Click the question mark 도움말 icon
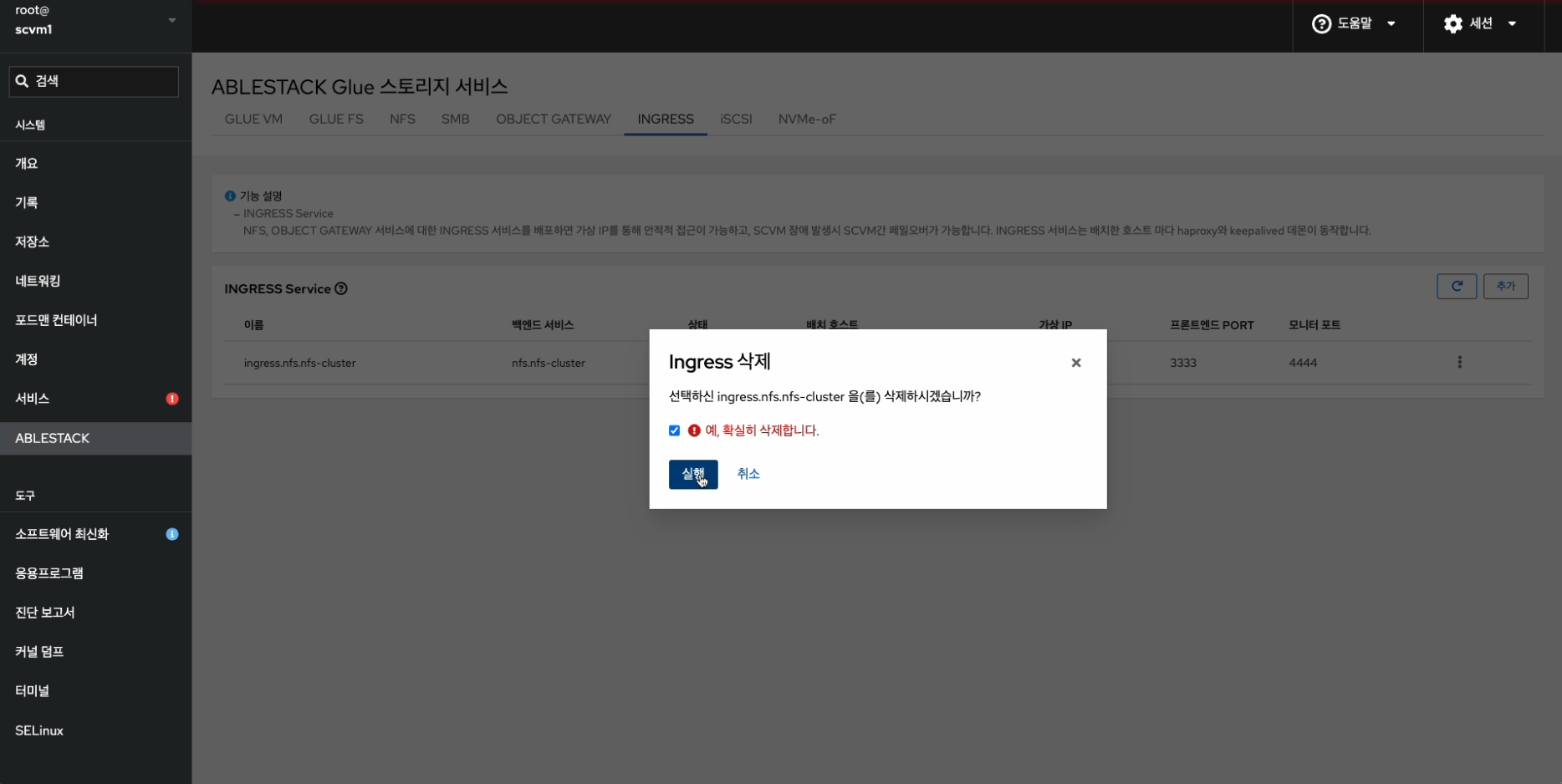Screen dimensions: 1562x784 click(x=1321, y=24)
